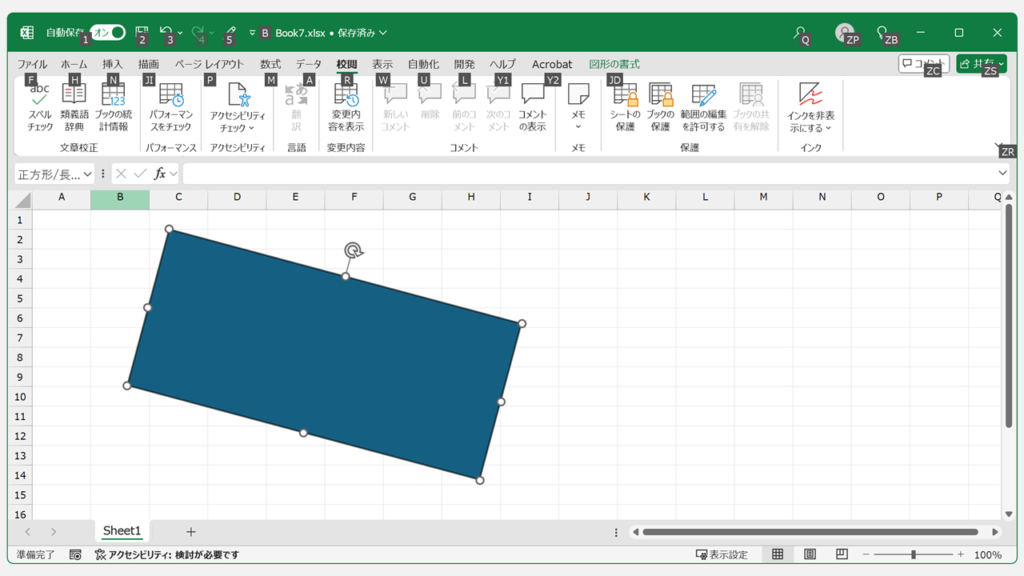Click Protect Workbook (ブックの保護)
The width and height of the screenshot is (1024, 576).
pyautogui.click(x=660, y=108)
